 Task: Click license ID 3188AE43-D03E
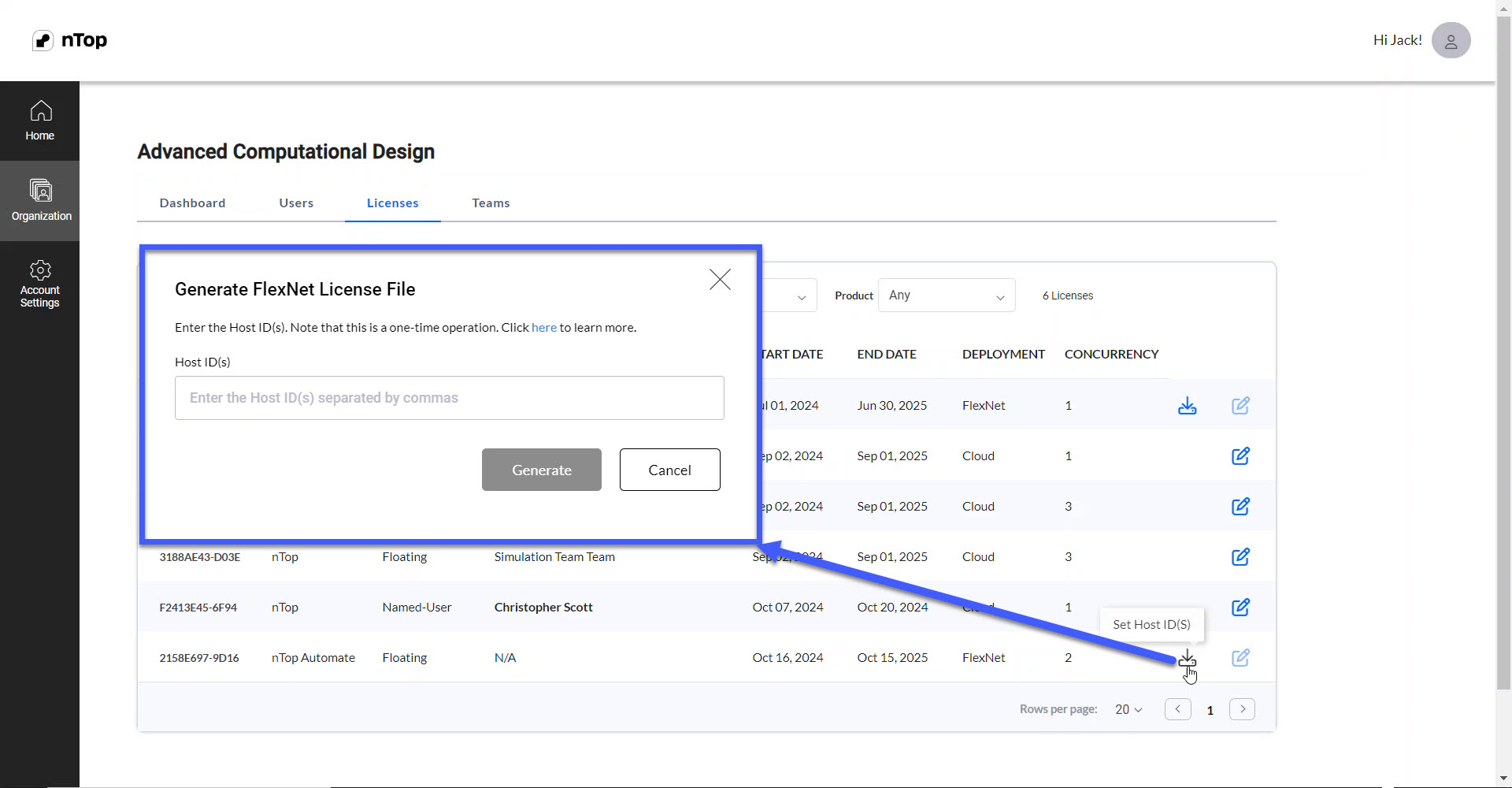coord(199,557)
